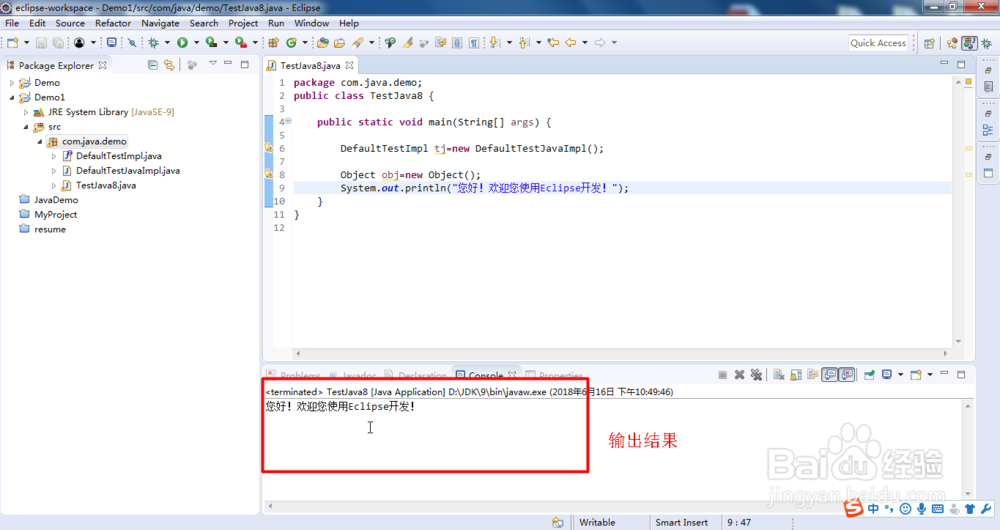The width and height of the screenshot is (1000, 530).
Task: Collapse the src folder node
Action: (x=26, y=127)
